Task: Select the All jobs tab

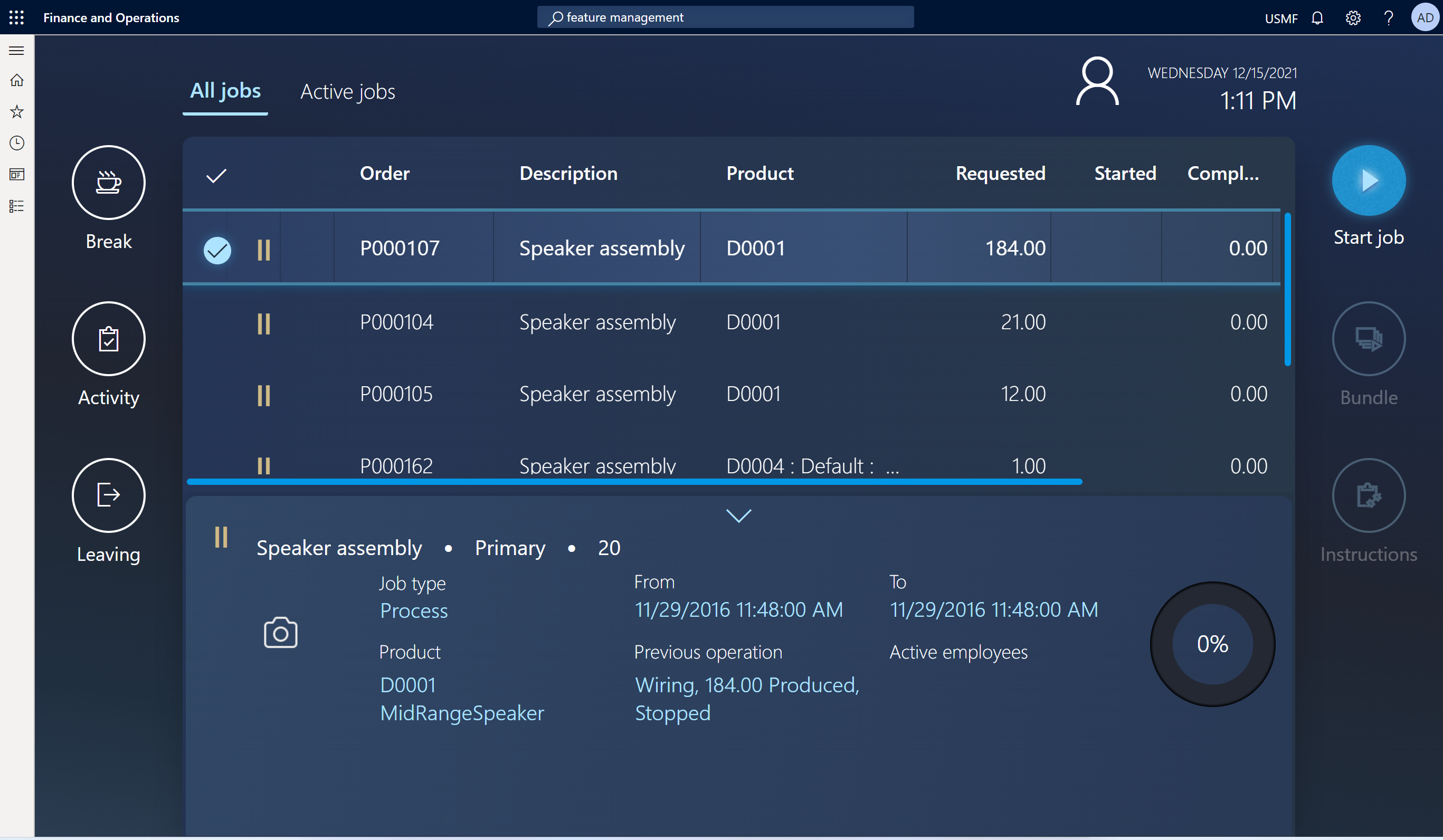Action: tap(225, 90)
